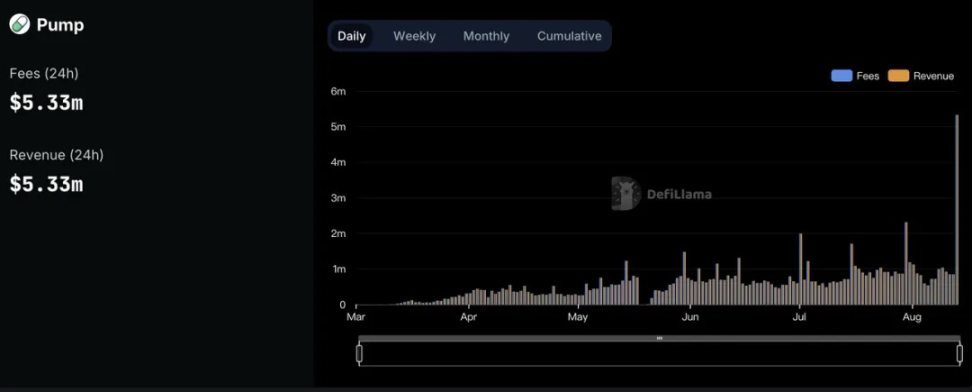972x392 pixels.
Task: Click the 4m y-axis label
Action: coord(338,163)
